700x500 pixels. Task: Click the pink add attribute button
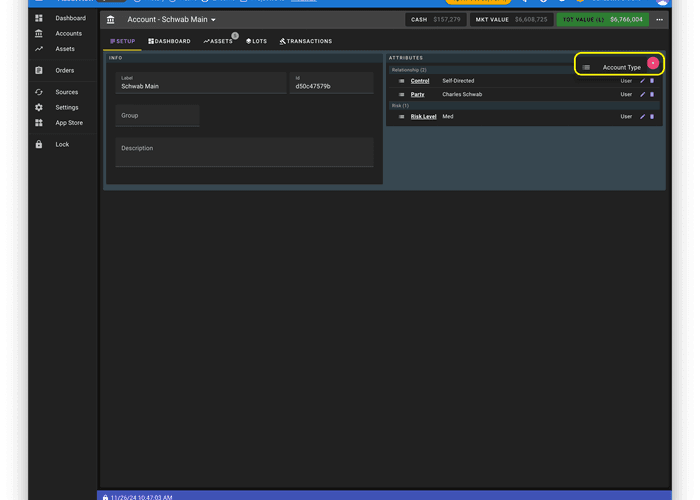653,63
